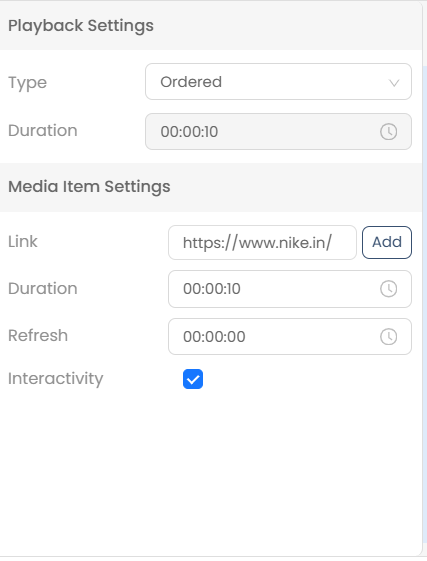Open time picker clock in Media Item Duration
Image resolution: width=427 pixels, height=561 pixels.
[388, 289]
